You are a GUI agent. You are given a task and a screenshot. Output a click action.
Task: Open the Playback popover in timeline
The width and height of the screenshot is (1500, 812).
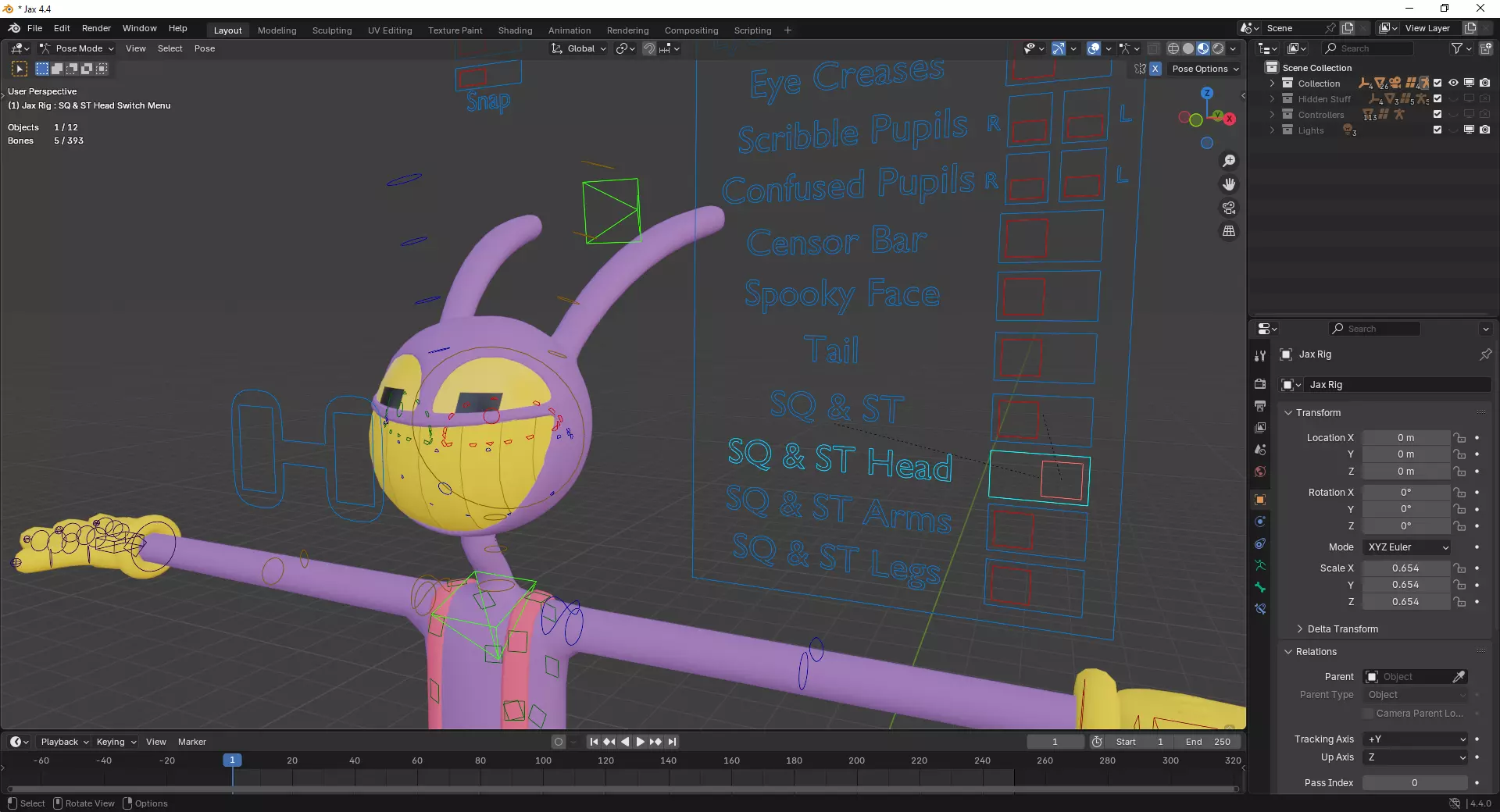pos(64,742)
